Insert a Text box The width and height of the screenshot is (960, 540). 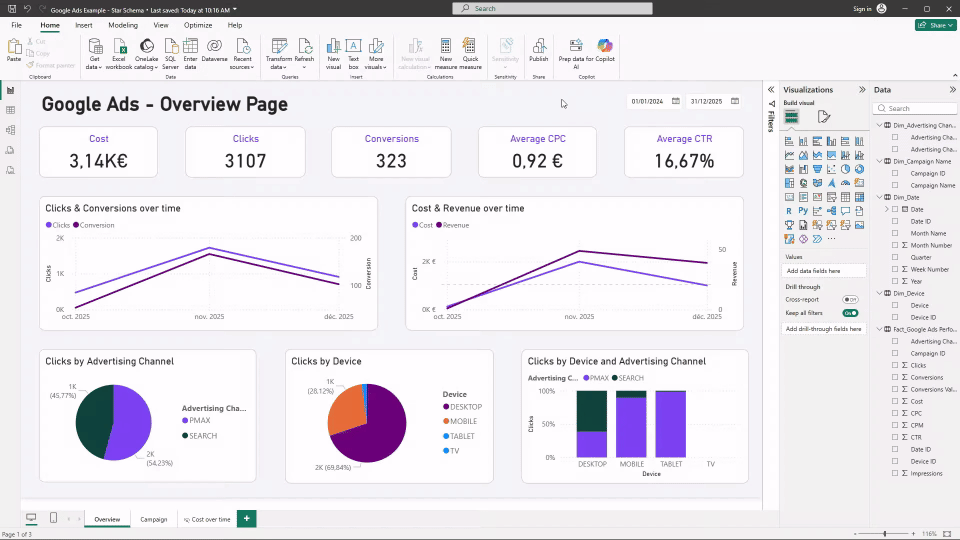pos(353,54)
